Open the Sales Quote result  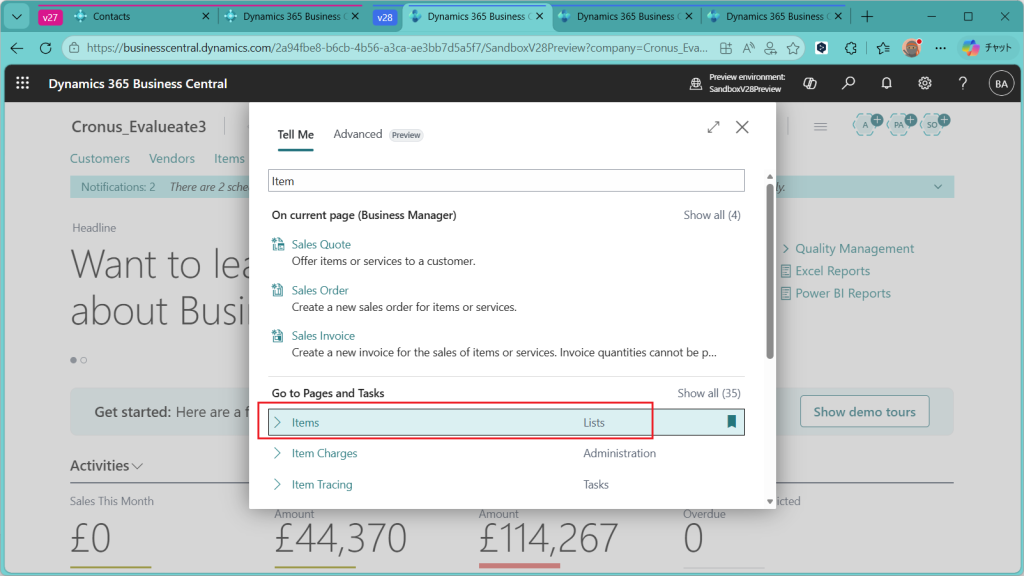321,244
